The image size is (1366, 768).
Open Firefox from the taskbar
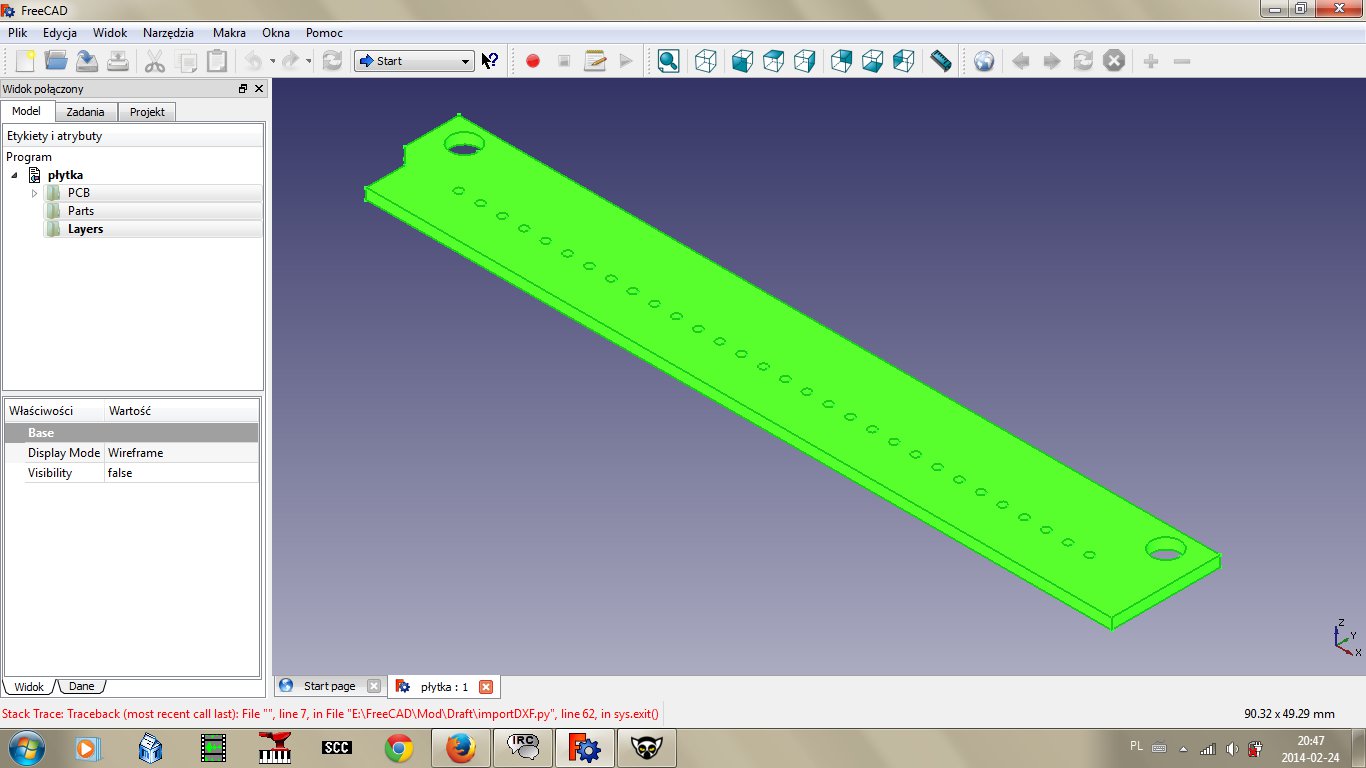pos(460,747)
